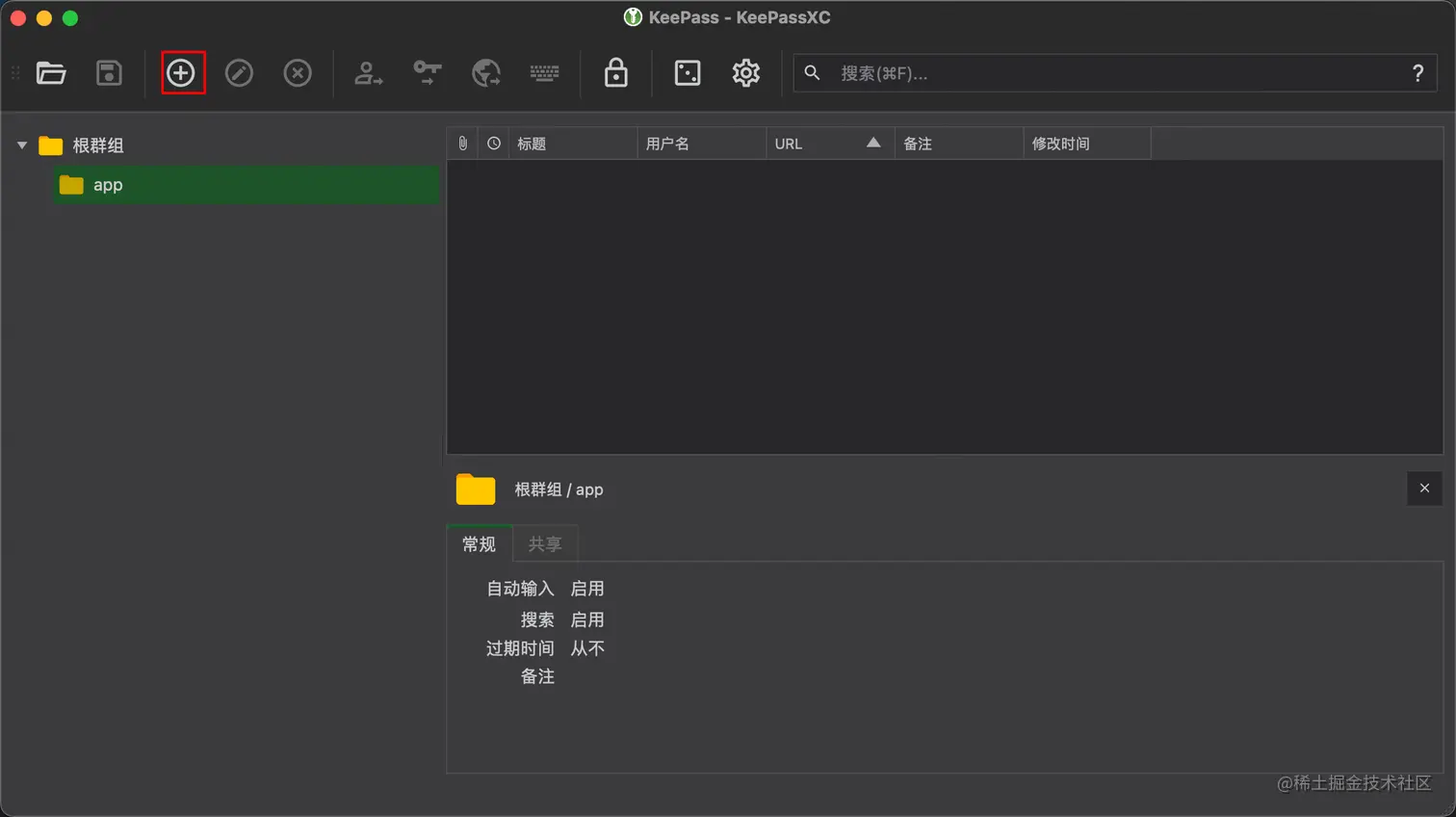Click 启用 value beside 搜索
This screenshot has height=817, width=1456.
(587, 619)
